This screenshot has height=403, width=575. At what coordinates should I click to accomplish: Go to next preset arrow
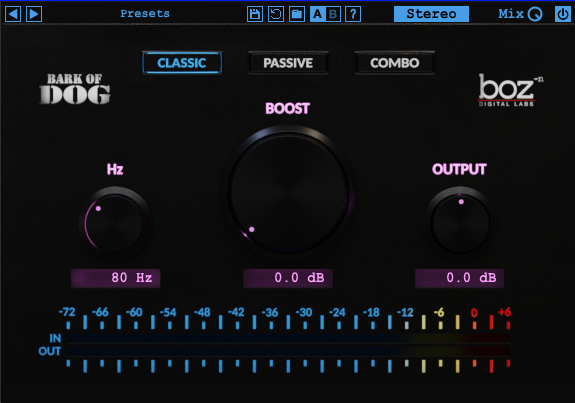pos(34,14)
